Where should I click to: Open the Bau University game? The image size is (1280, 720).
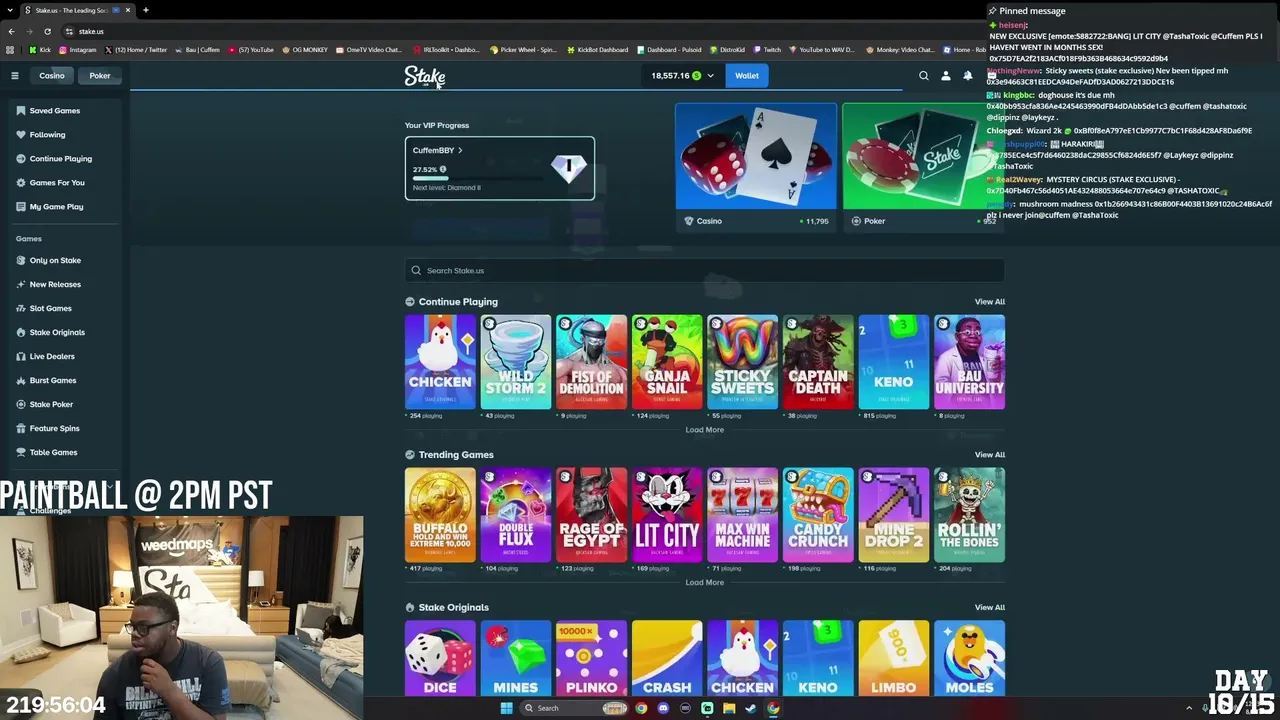(970, 362)
